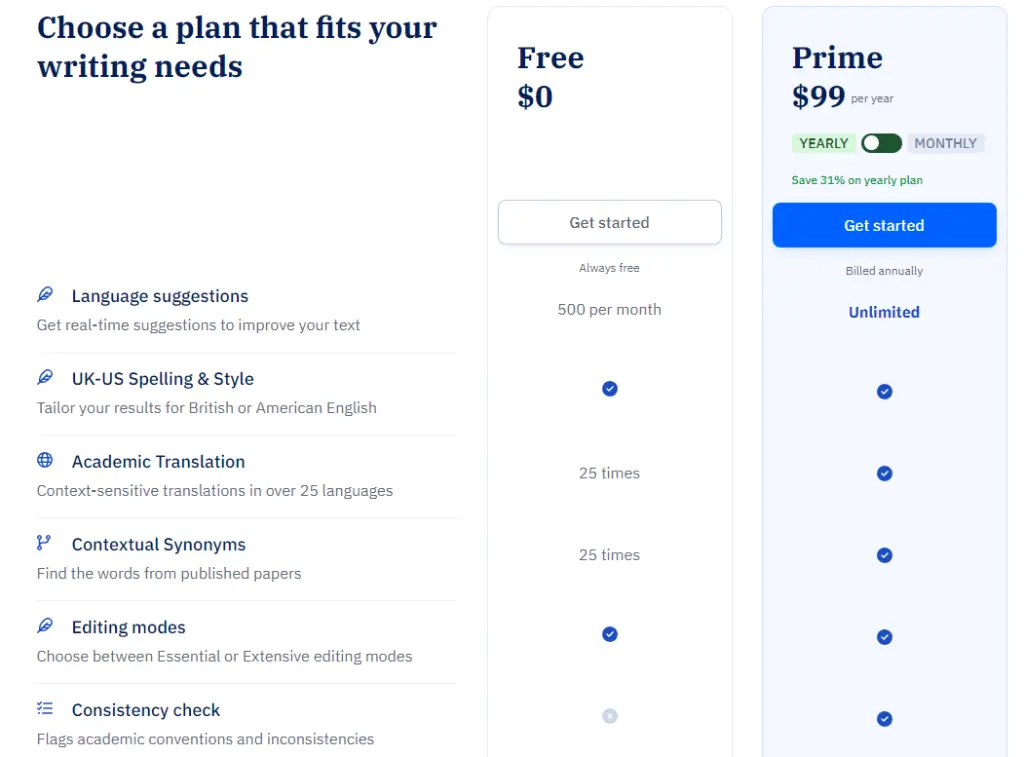Screen dimensions: 1024x757
Task: Click Free plan checkmark for Editing modes
Action: click(609, 634)
